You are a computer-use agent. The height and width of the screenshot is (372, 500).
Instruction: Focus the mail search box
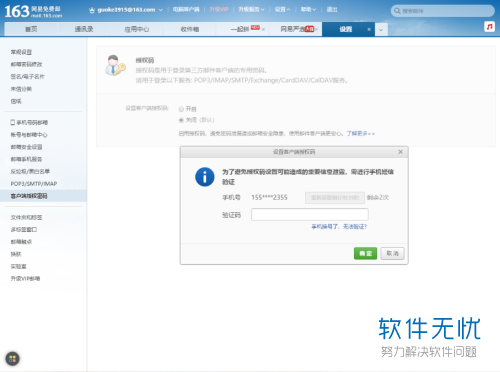coord(443,11)
